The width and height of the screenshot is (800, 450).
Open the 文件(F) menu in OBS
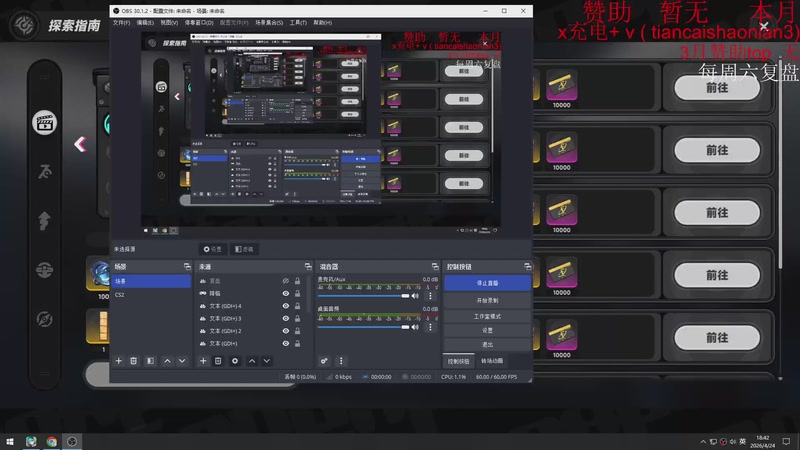[121, 22]
